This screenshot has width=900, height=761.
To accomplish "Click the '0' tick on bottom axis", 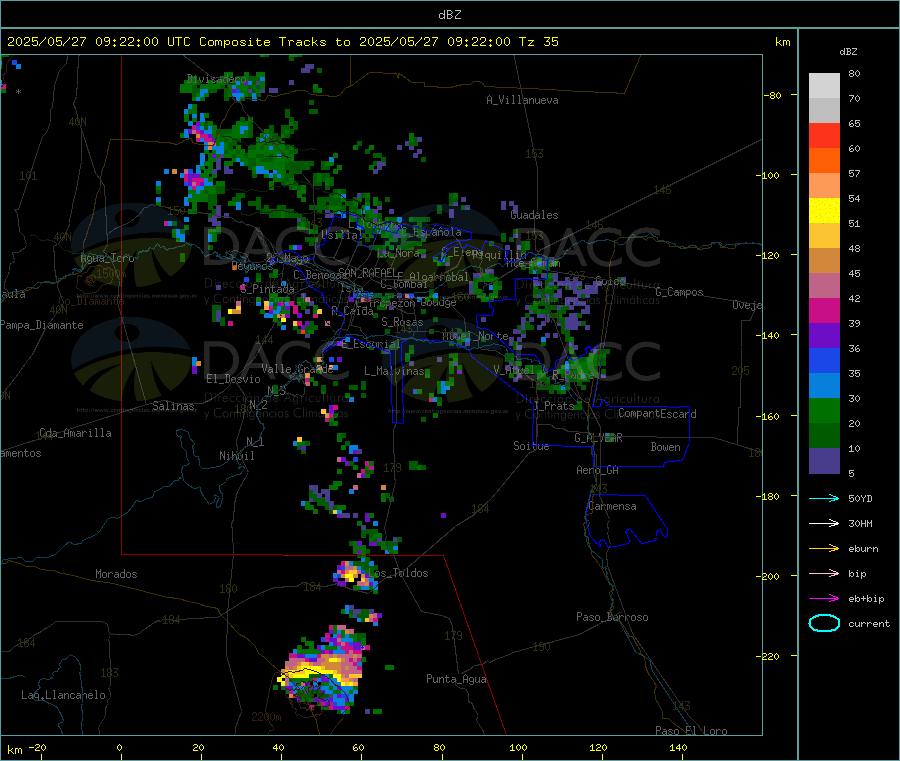I will tap(119, 747).
